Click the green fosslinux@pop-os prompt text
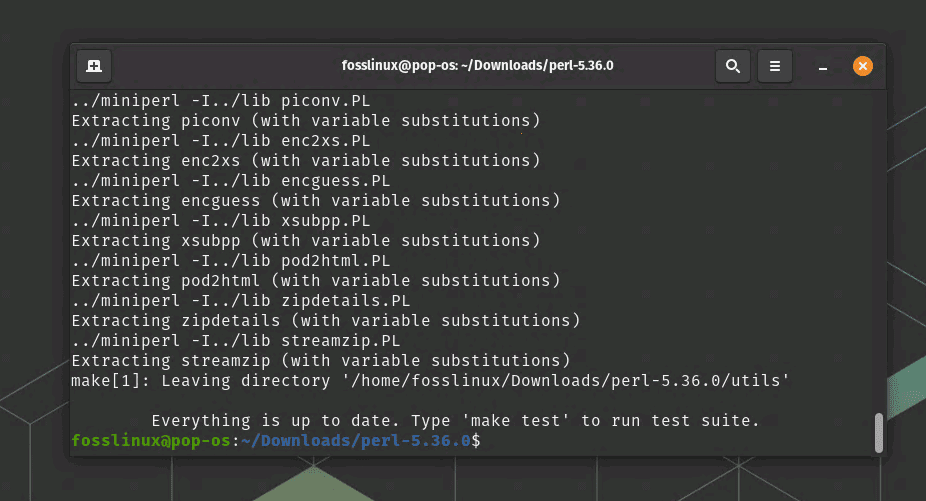The height and width of the screenshot is (501, 926). pyautogui.click(x=151, y=441)
